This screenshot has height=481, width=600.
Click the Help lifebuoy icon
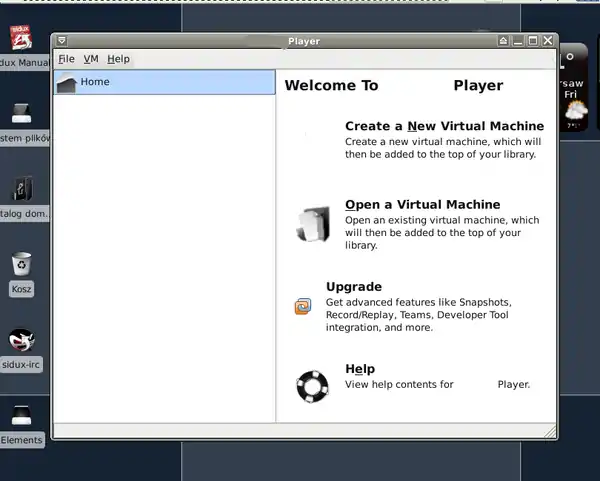(x=312, y=385)
